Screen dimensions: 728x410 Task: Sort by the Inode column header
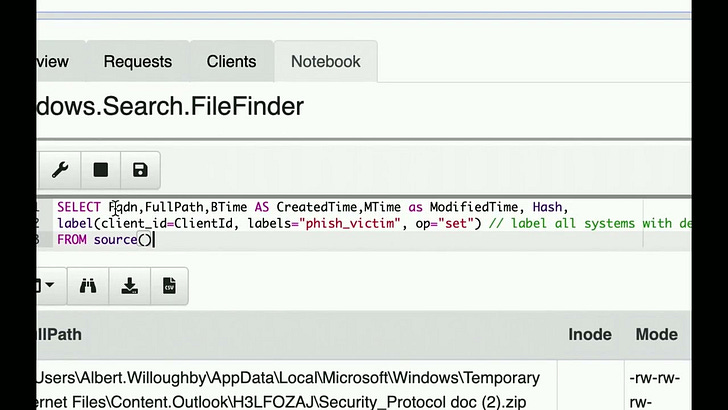(590, 334)
